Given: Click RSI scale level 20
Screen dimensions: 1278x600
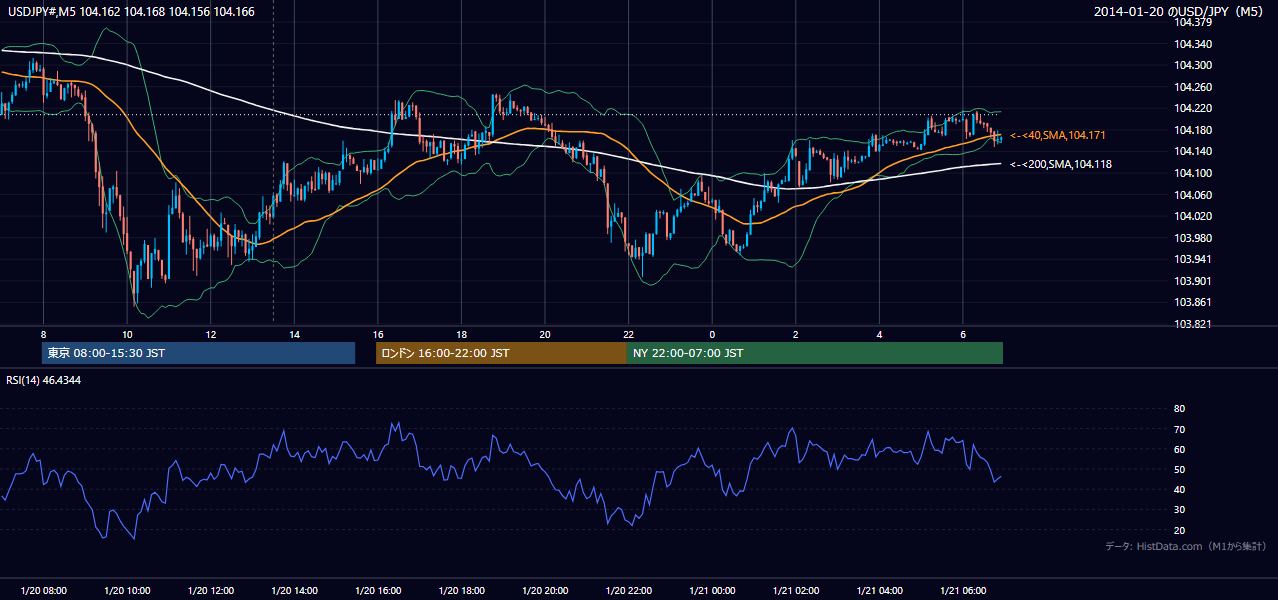Looking at the screenshot, I should [1179, 530].
